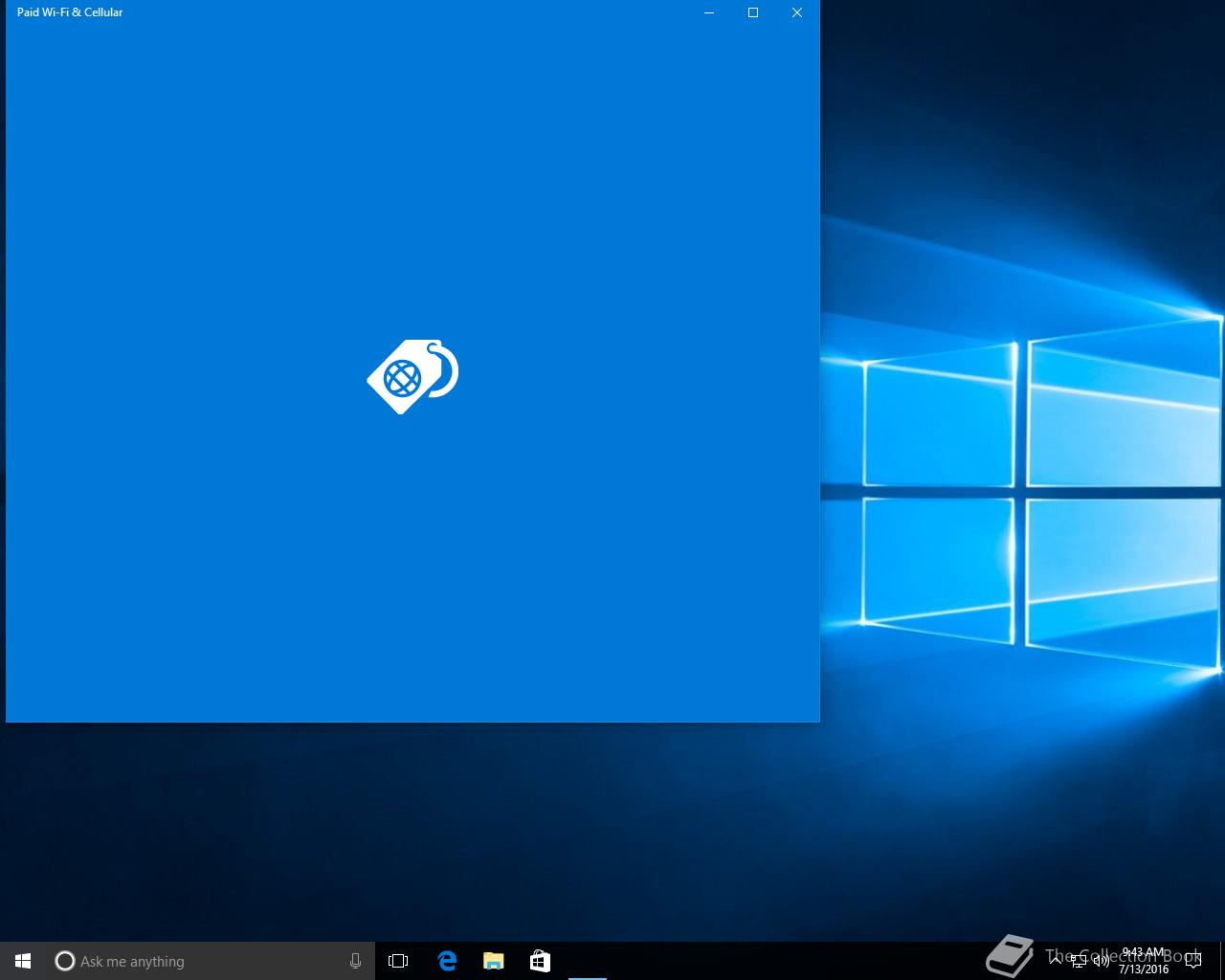Image resolution: width=1225 pixels, height=980 pixels.
Task: Open the Windows Start menu
Action: point(23,961)
